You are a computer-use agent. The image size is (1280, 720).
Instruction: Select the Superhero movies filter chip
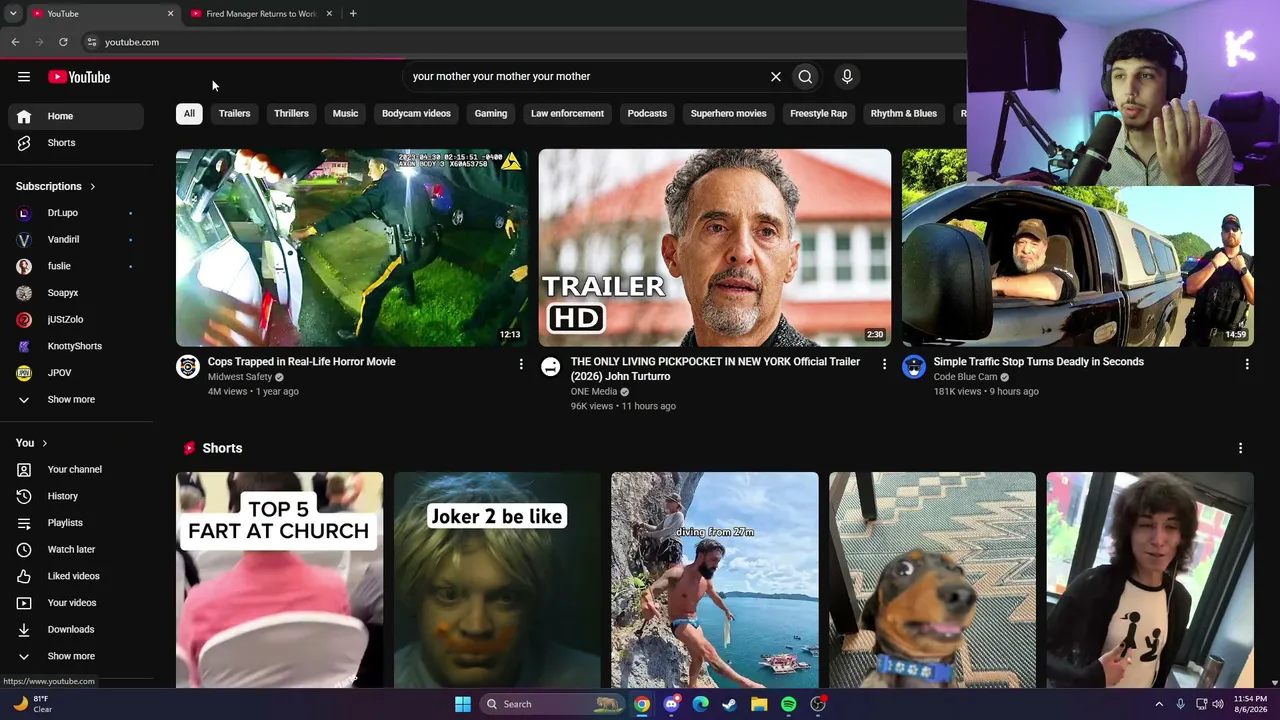(728, 114)
